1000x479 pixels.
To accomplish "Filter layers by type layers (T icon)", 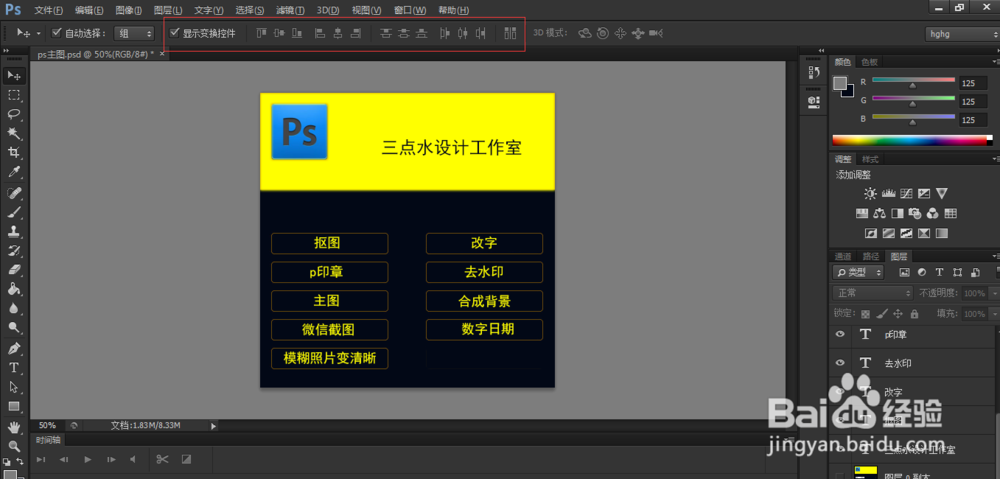I will coord(939,272).
